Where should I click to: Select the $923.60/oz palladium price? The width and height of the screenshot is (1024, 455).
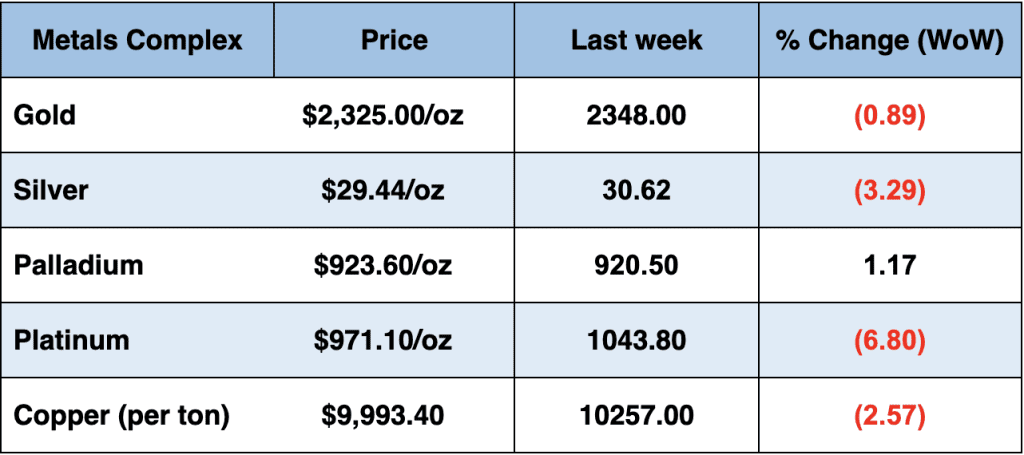384,265
